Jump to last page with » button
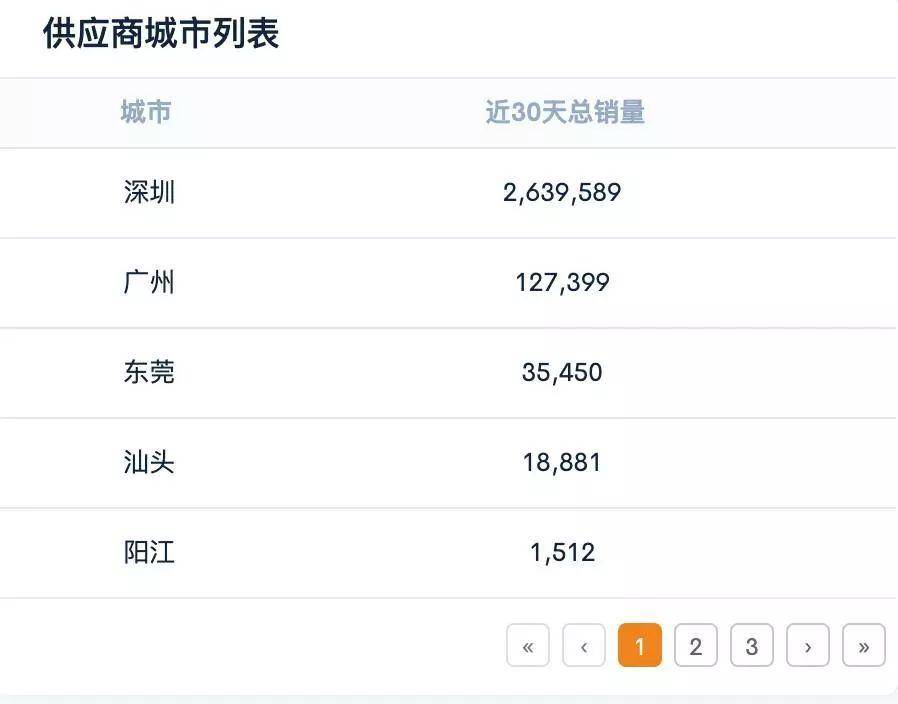 click(864, 646)
